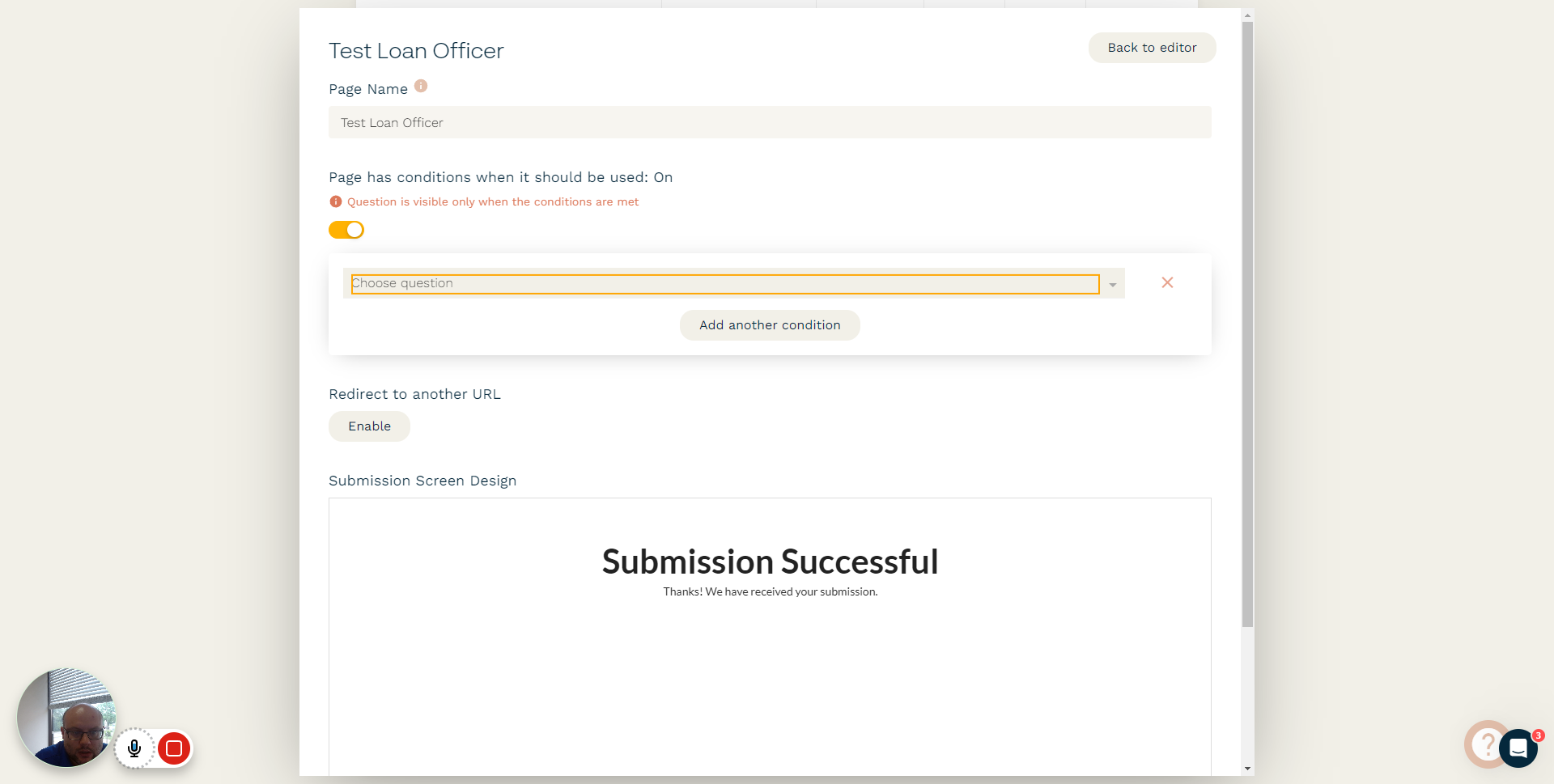Click the 'Redirect to another URL' label
The image size is (1554, 784).
[x=414, y=394]
